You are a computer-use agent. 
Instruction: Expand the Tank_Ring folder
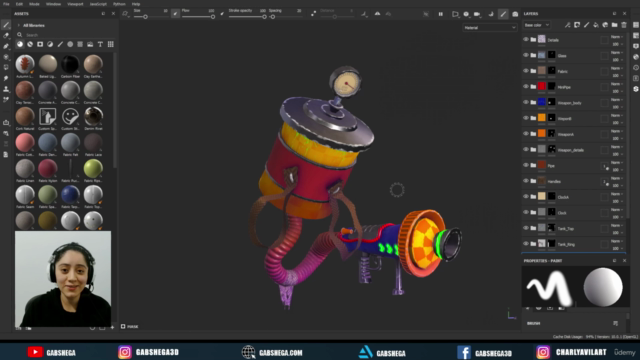point(533,244)
